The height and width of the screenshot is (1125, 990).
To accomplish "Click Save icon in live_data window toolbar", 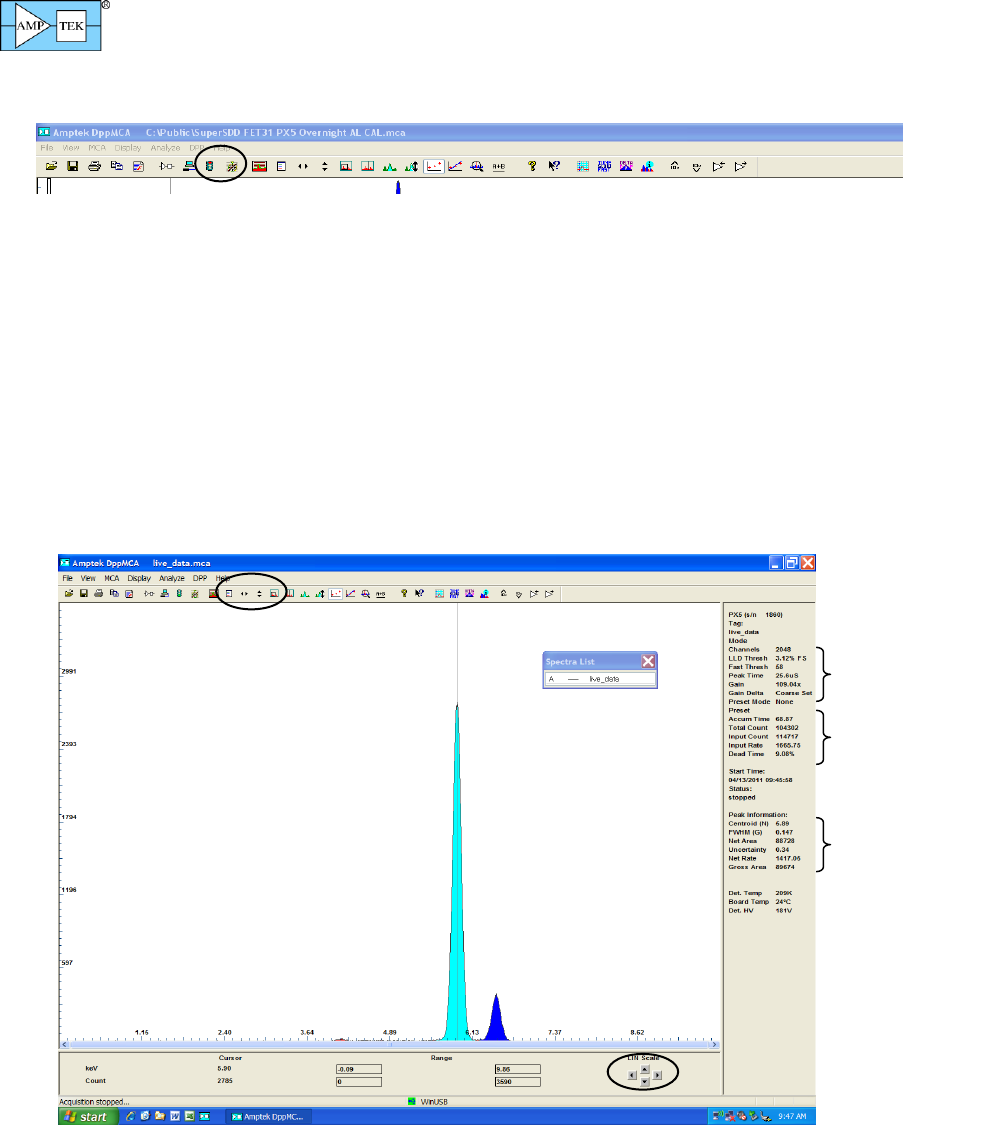I will tap(84, 593).
